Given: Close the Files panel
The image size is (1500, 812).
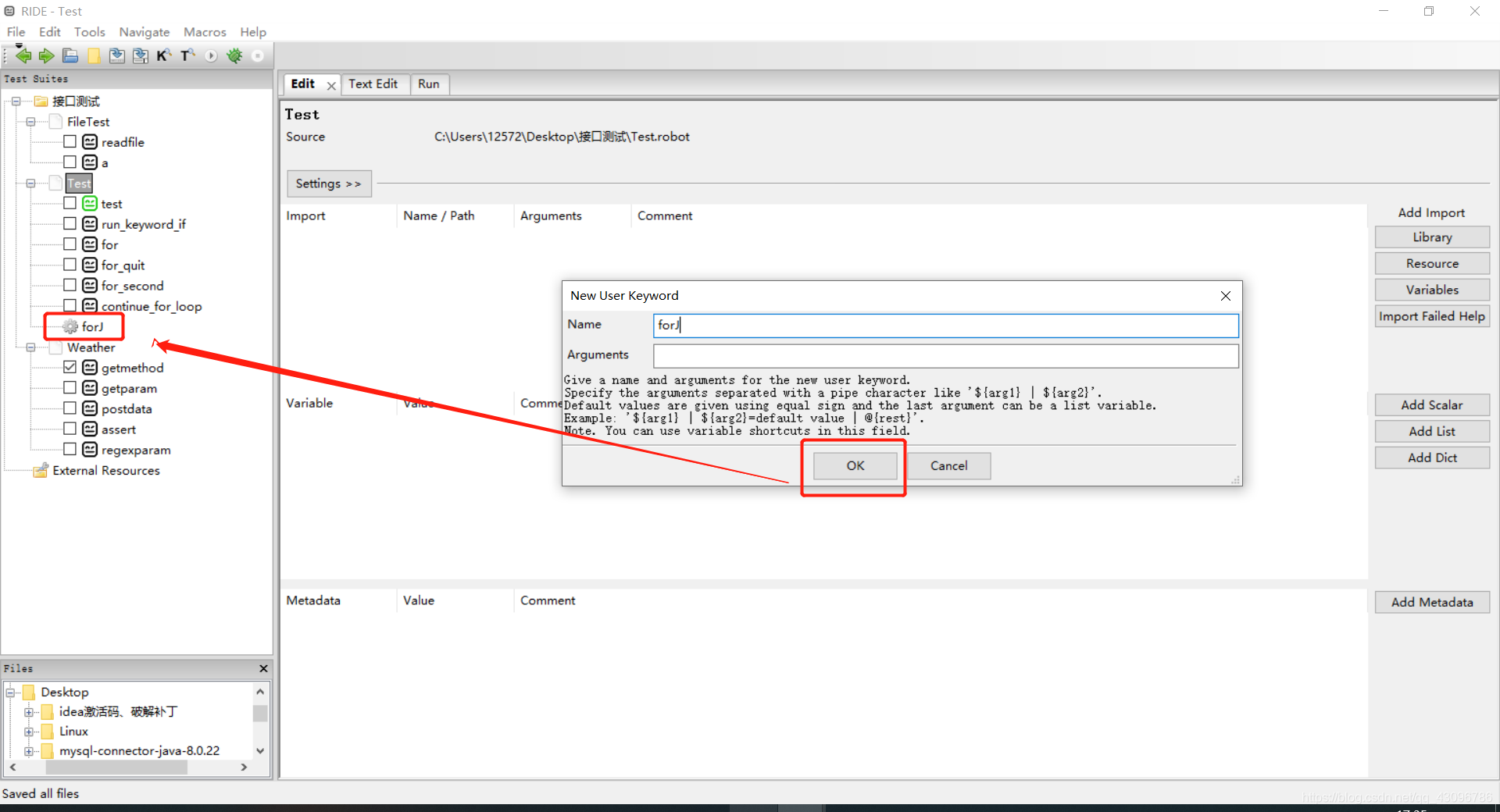Looking at the screenshot, I should pos(263,668).
